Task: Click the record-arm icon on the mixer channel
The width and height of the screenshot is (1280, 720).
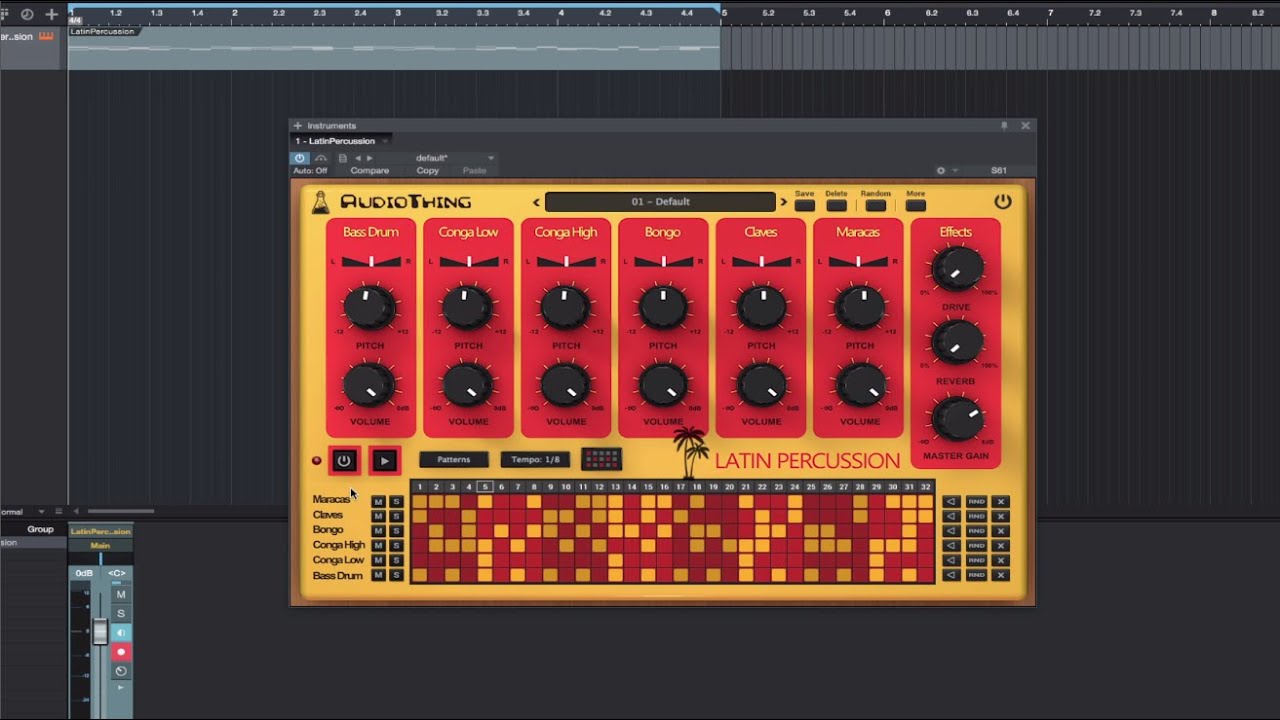Action: pyautogui.click(x=120, y=651)
